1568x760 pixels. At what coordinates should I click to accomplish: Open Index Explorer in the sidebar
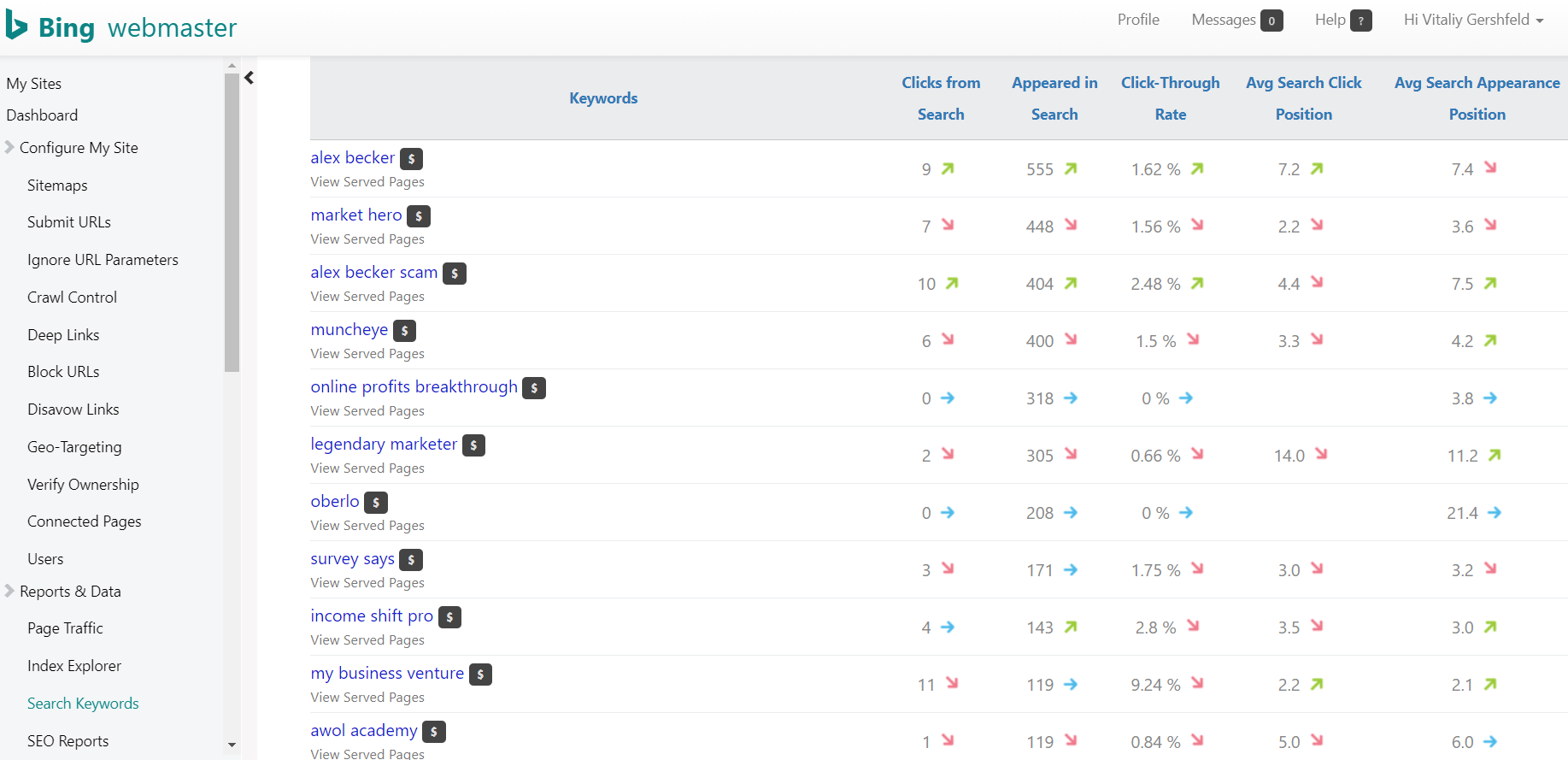[74, 665]
